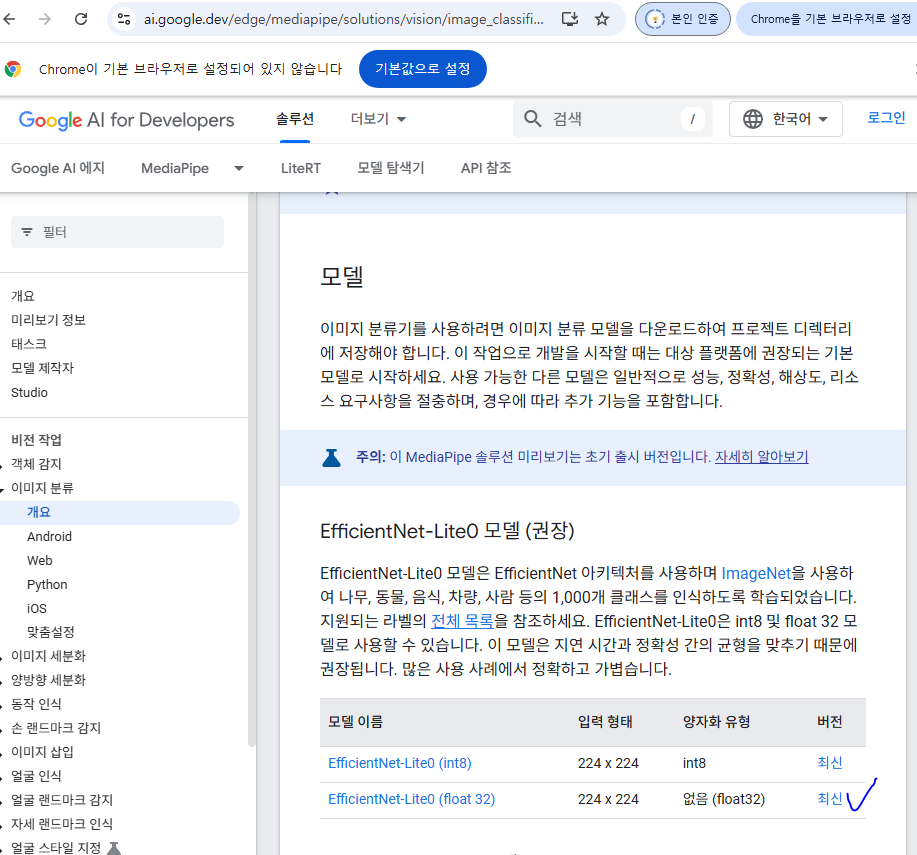The image size is (917, 855).
Task: Open 모델 제작자 in sidebar
Action: pyautogui.click(x=43, y=368)
